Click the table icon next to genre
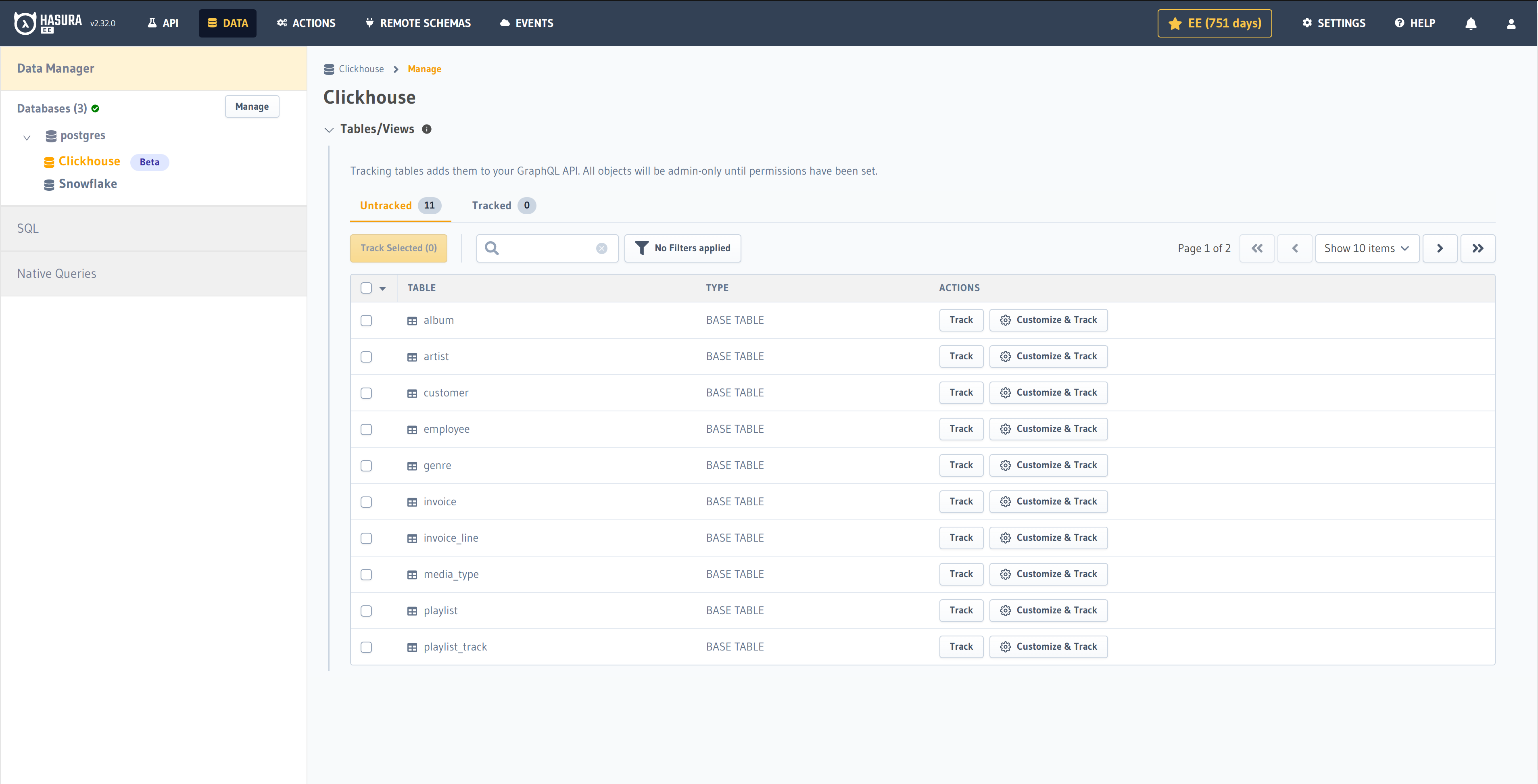1538x784 pixels. pos(412,466)
